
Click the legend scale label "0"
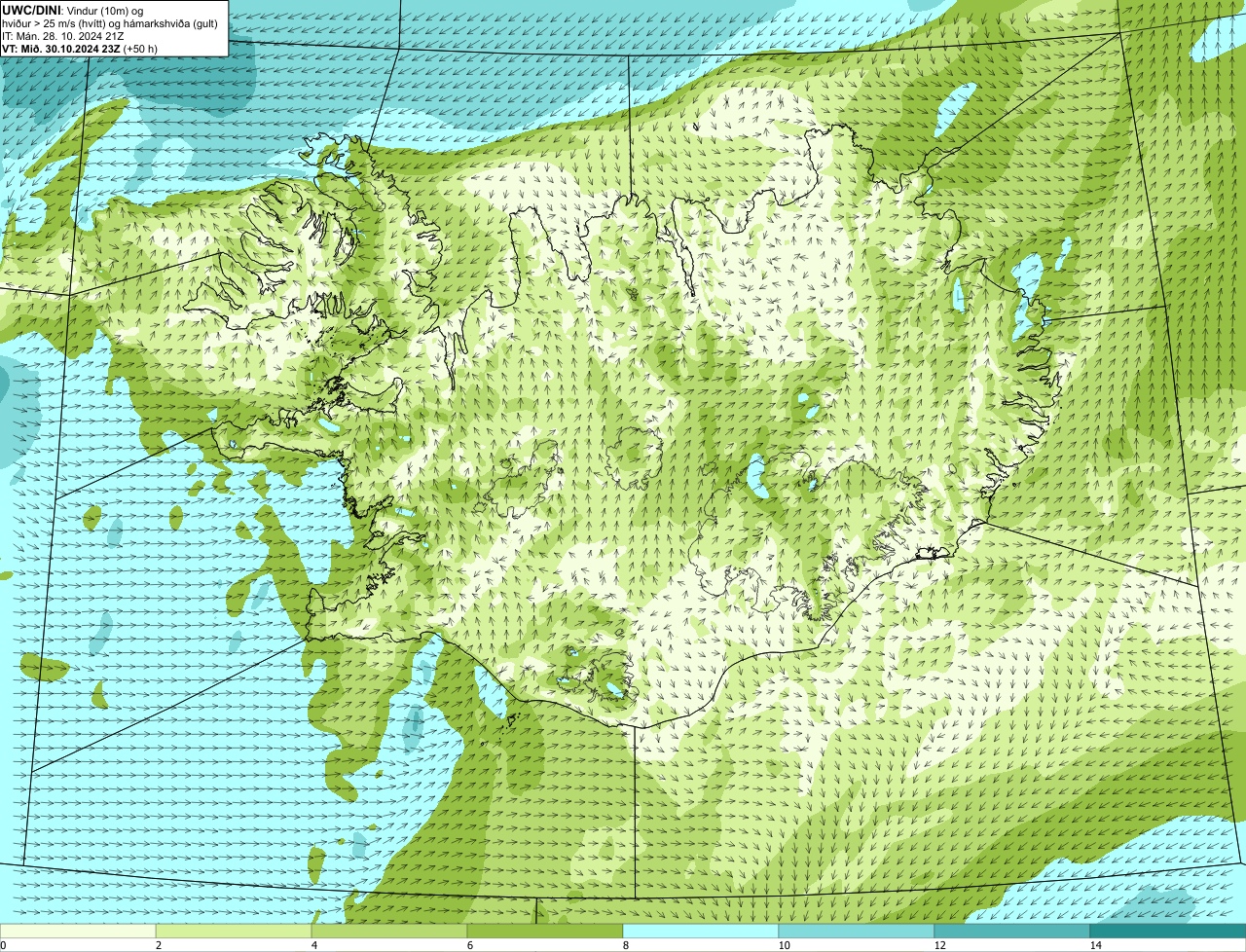pos(3,945)
